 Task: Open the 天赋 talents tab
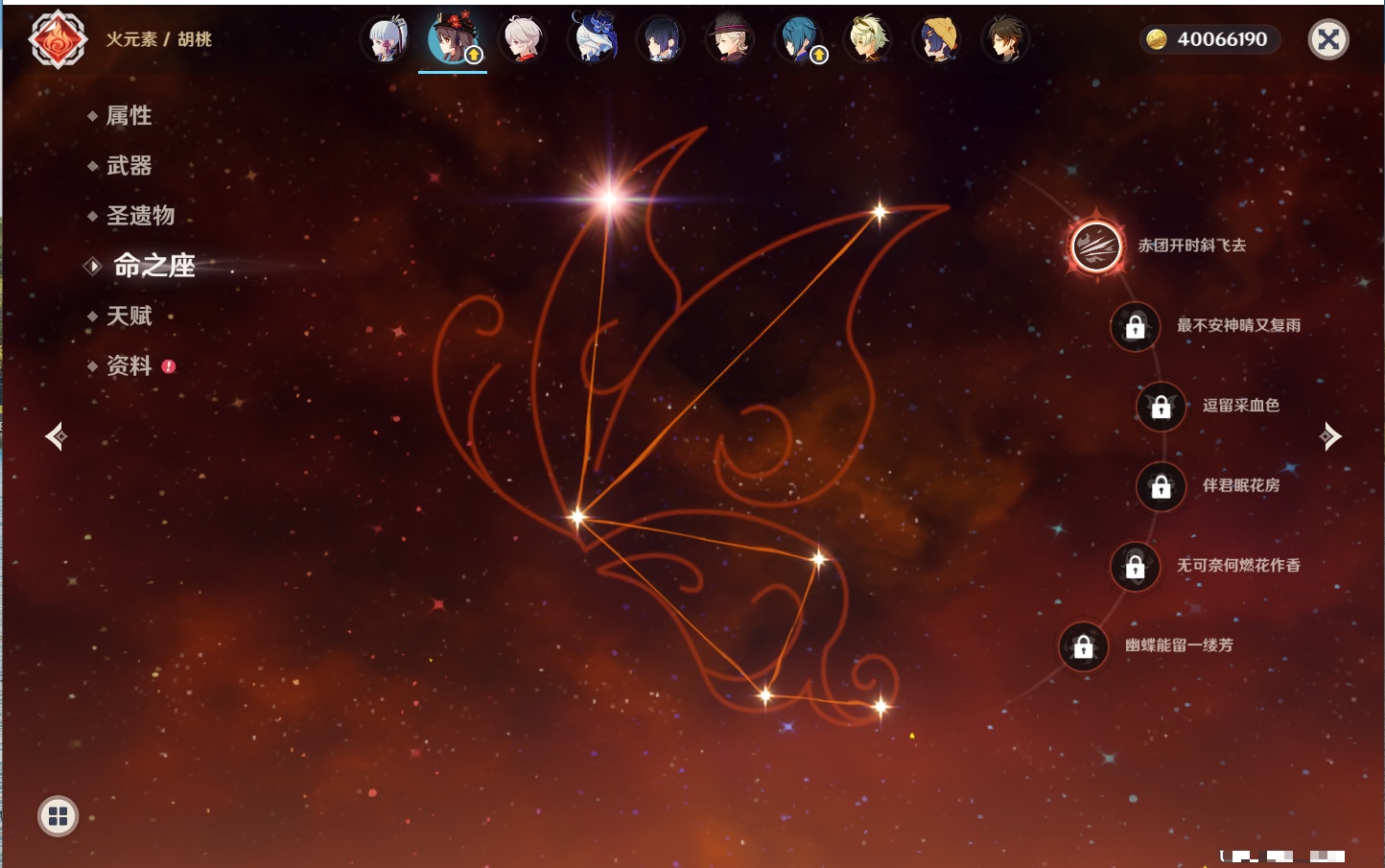coord(129,316)
